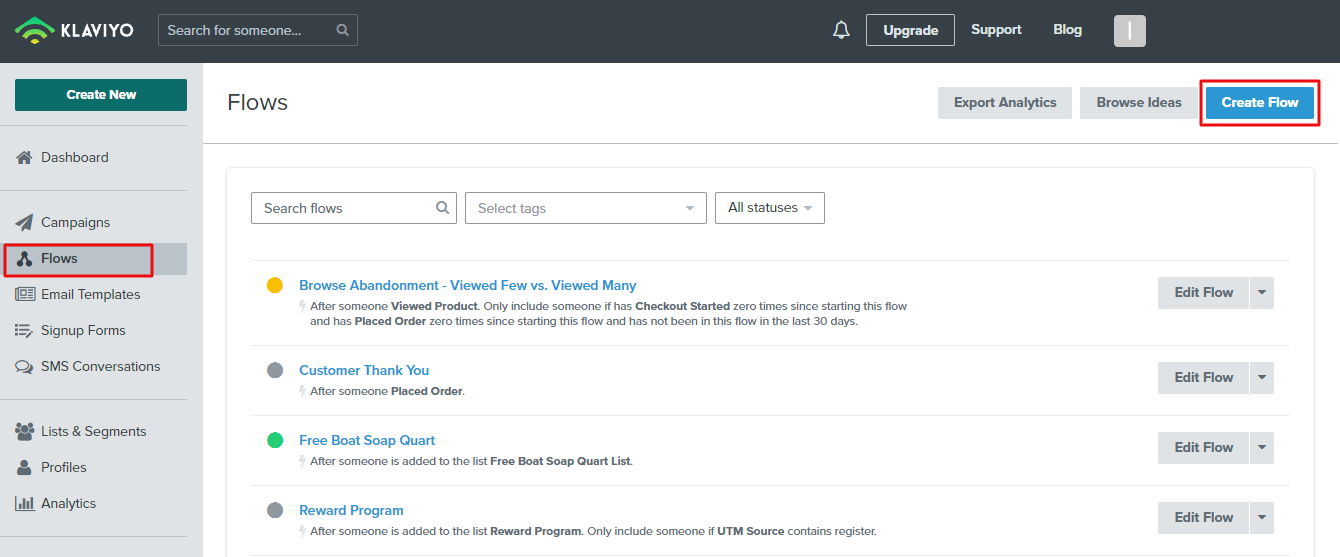Click the gray status dot for Customer Thank You

275,370
